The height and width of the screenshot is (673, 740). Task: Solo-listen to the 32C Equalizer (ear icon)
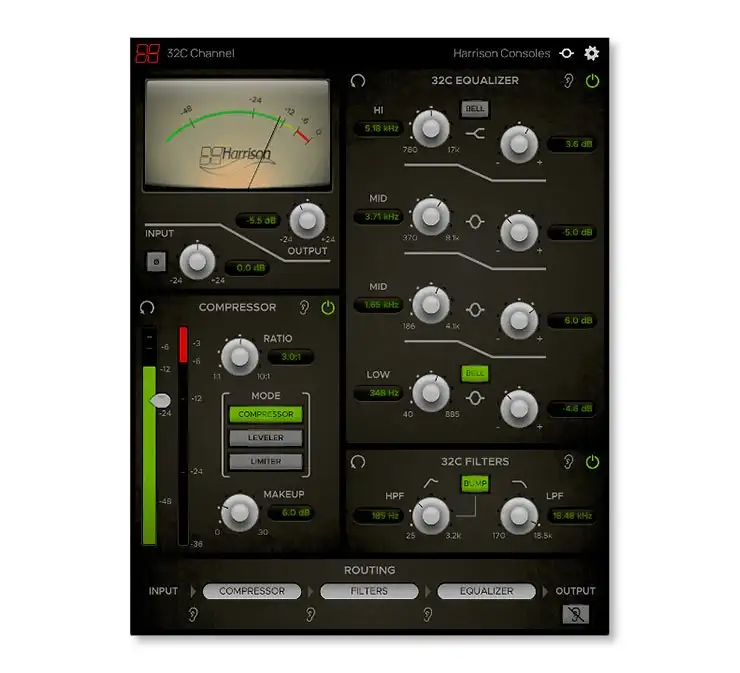point(569,81)
